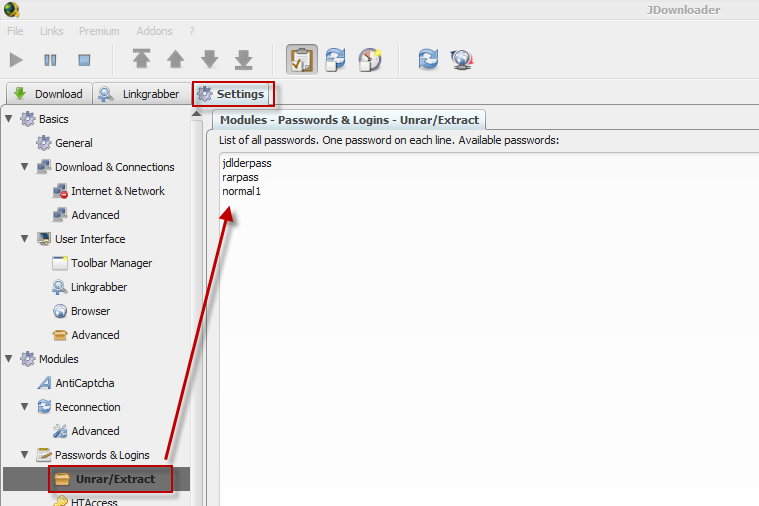Select General settings gear icon

tap(44, 143)
